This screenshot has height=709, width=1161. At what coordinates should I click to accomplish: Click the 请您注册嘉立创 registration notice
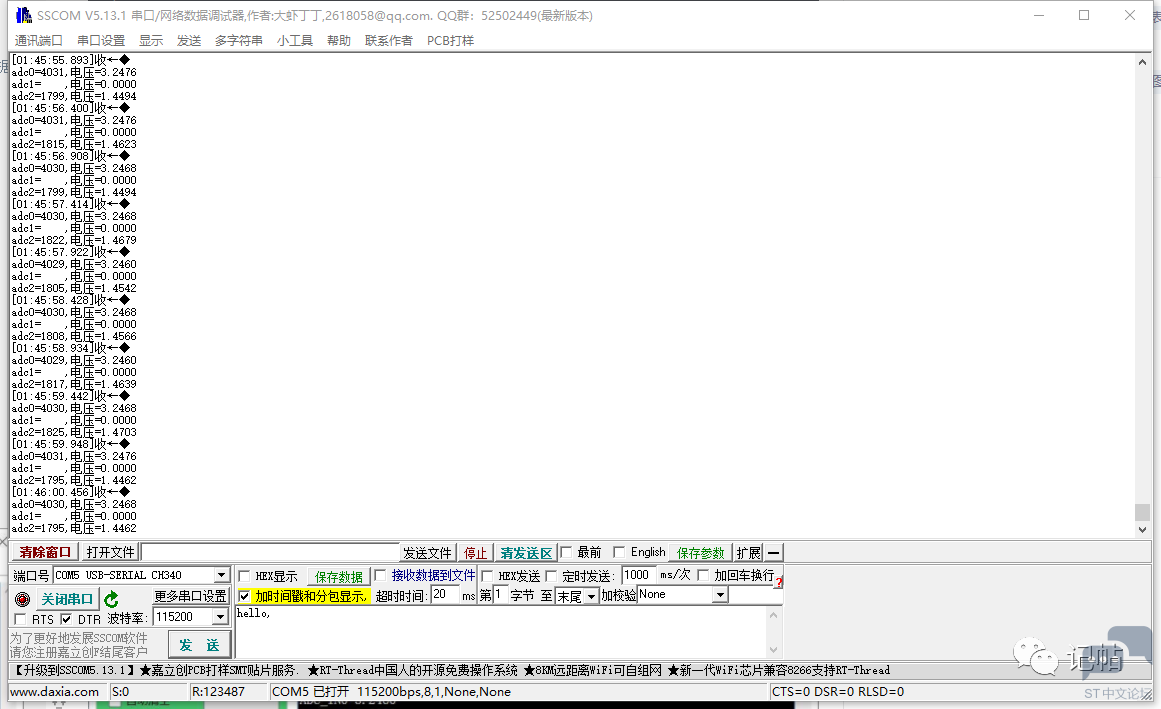pos(78,651)
